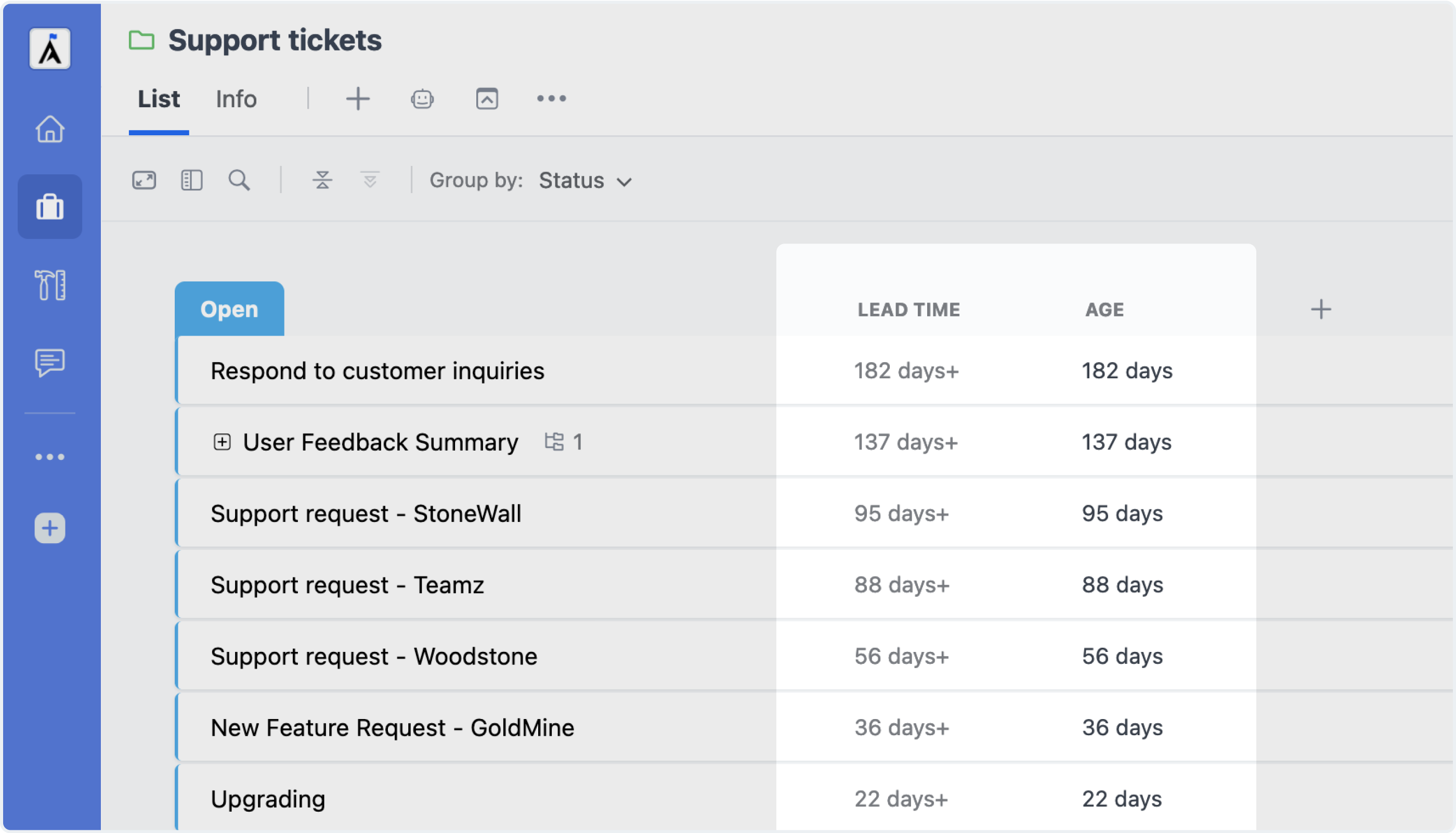The height and width of the screenshot is (833, 1456).
Task: Open the automation robot icon
Action: click(422, 99)
